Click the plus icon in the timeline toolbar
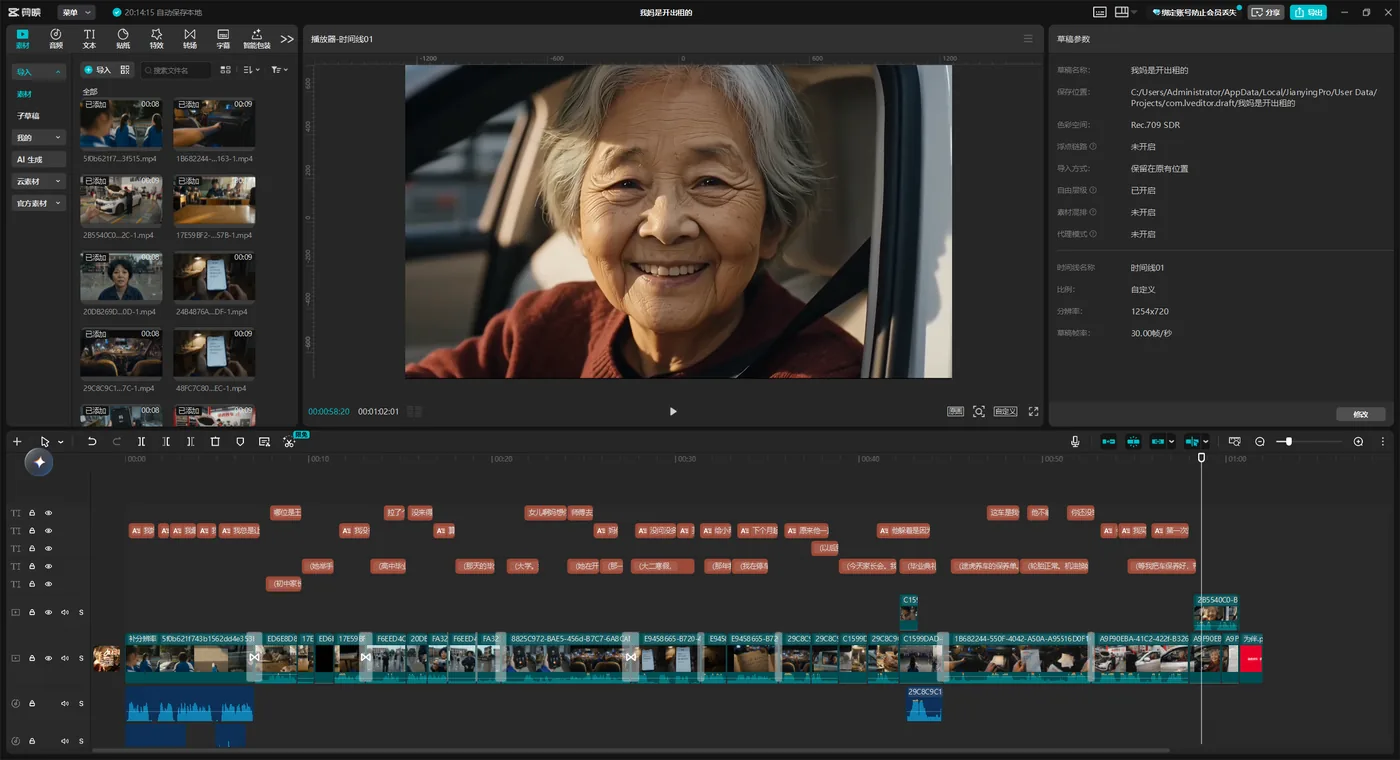Image resolution: width=1400 pixels, height=760 pixels. [x=17, y=441]
